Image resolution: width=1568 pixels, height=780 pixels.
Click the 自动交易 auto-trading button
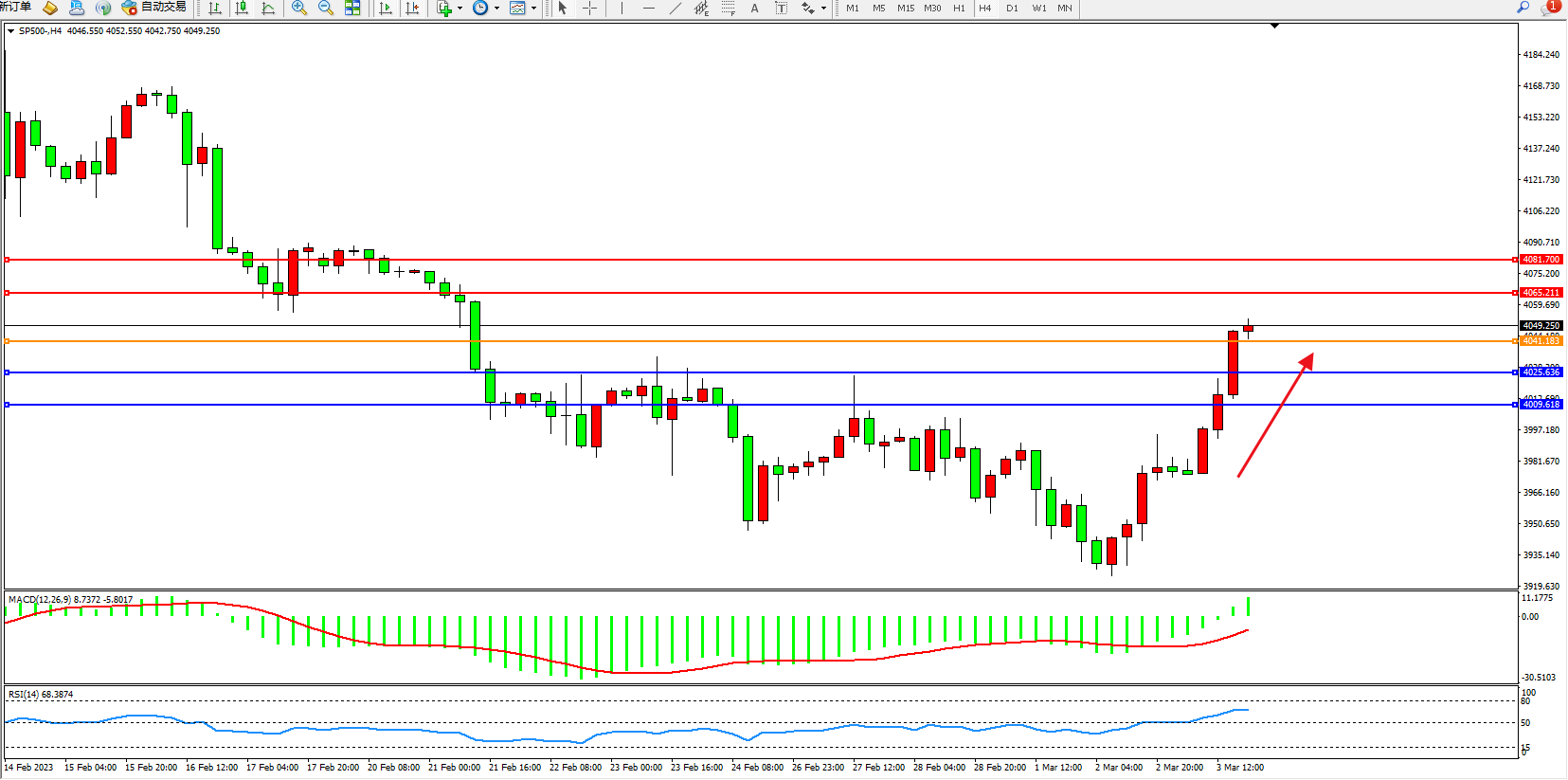(x=154, y=8)
